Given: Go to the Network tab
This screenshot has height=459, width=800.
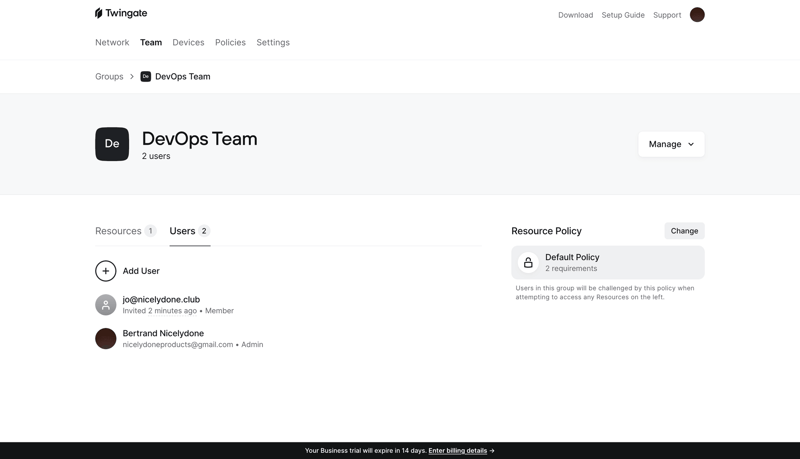Looking at the screenshot, I should 112,42.
